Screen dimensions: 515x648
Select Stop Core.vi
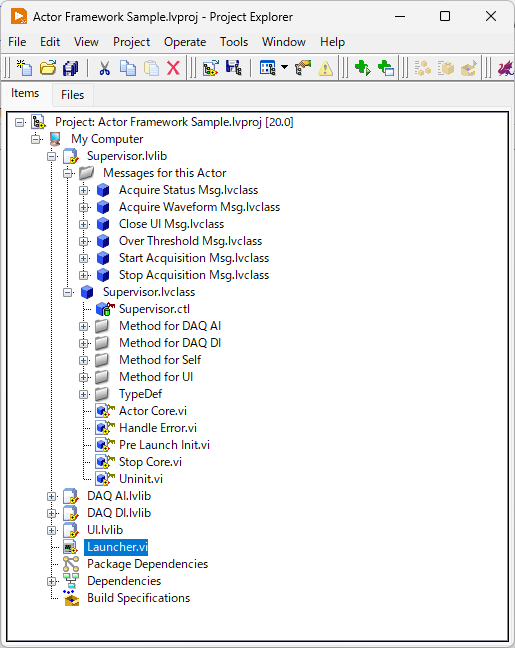point(150,462)
